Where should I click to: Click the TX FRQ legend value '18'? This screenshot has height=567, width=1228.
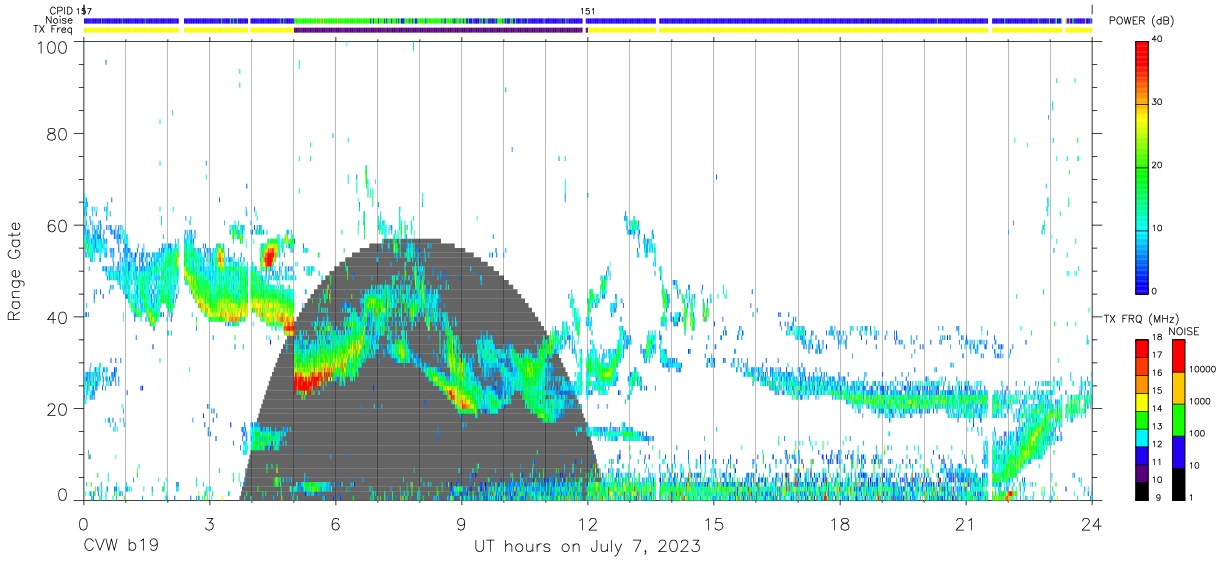point(1156,337)
